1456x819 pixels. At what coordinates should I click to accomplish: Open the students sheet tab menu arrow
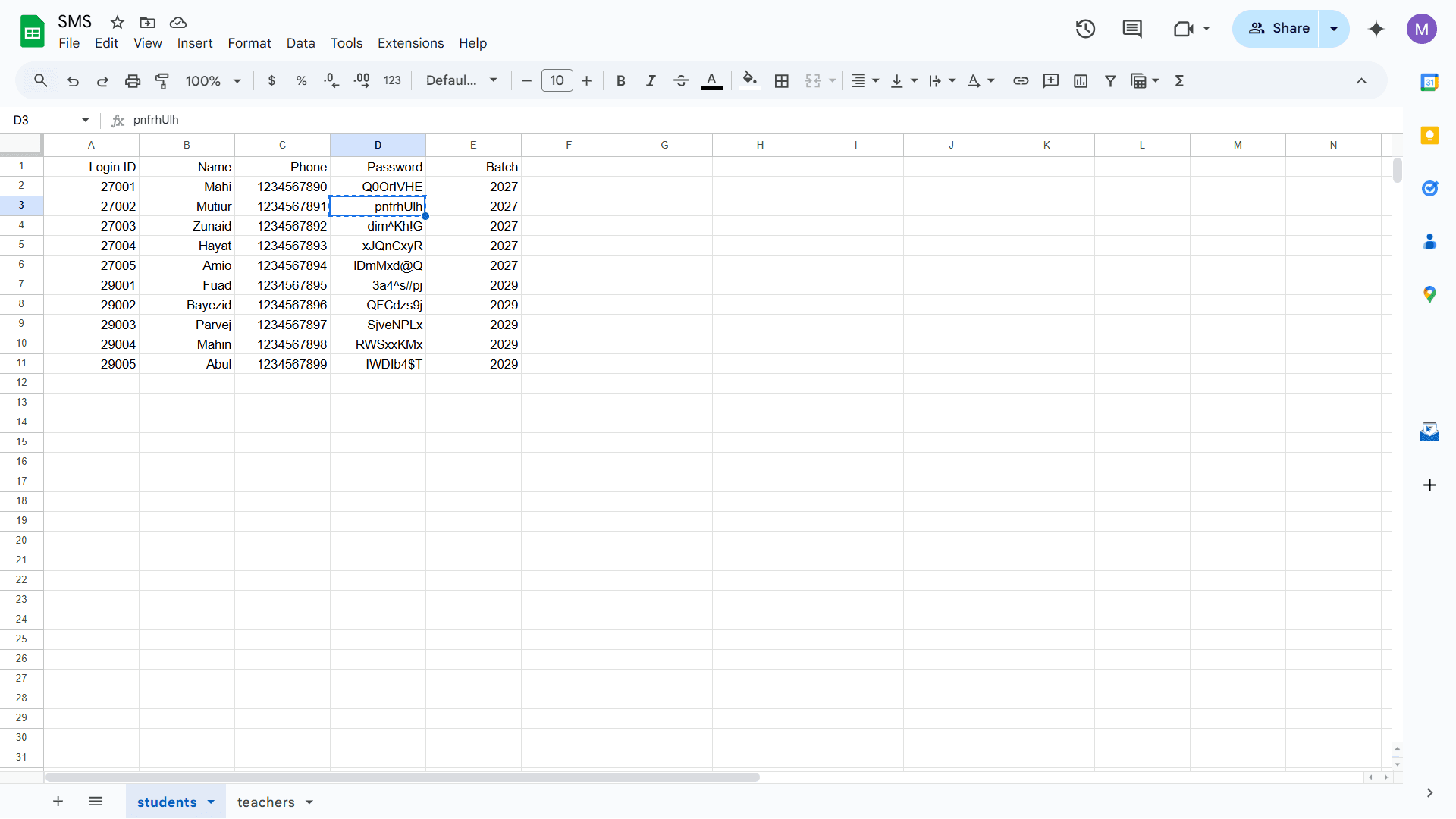click(x=211, y=802)
